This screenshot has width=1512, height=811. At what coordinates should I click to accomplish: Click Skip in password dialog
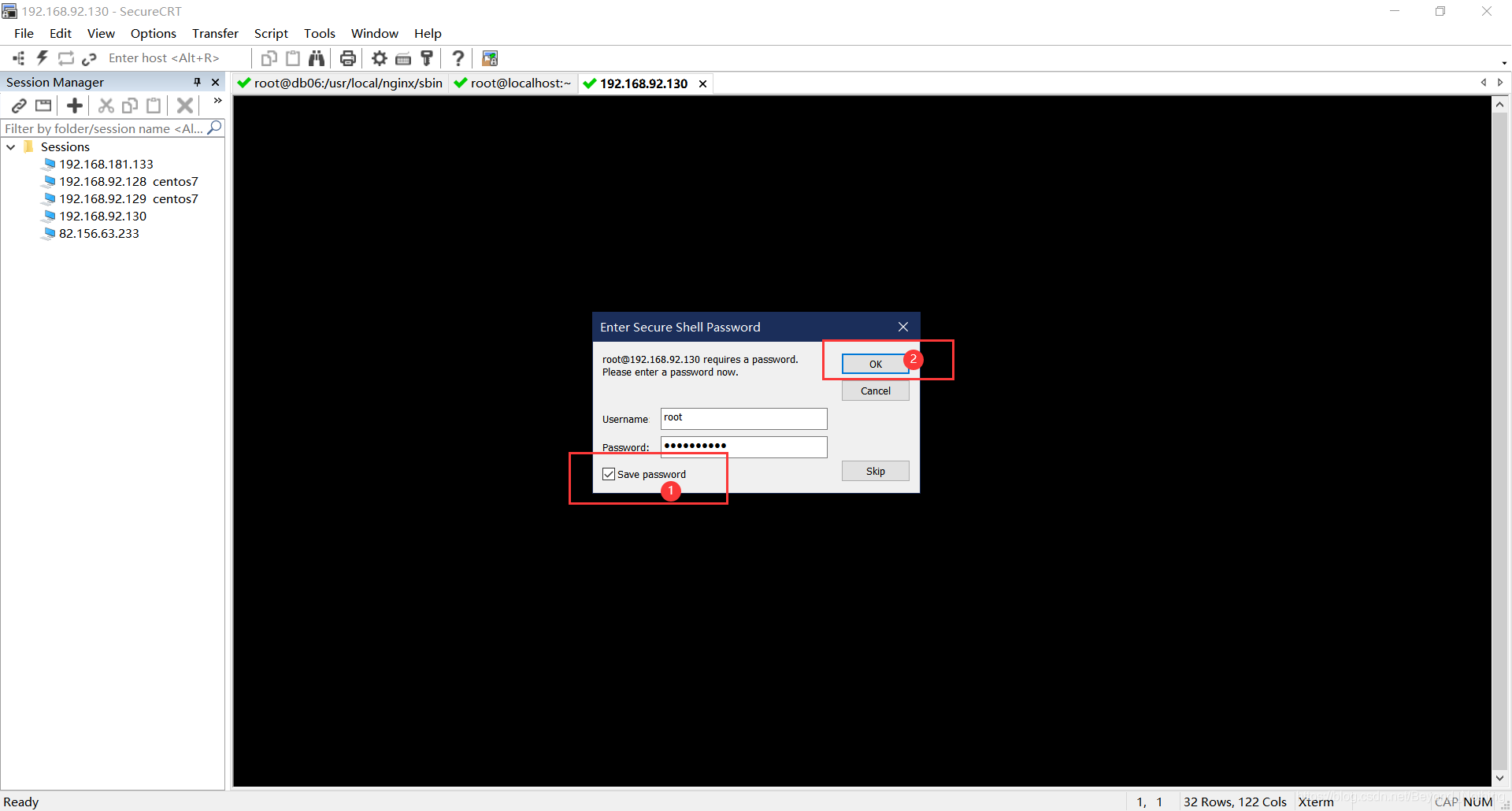pyautogui.click(x=875, y=471)
